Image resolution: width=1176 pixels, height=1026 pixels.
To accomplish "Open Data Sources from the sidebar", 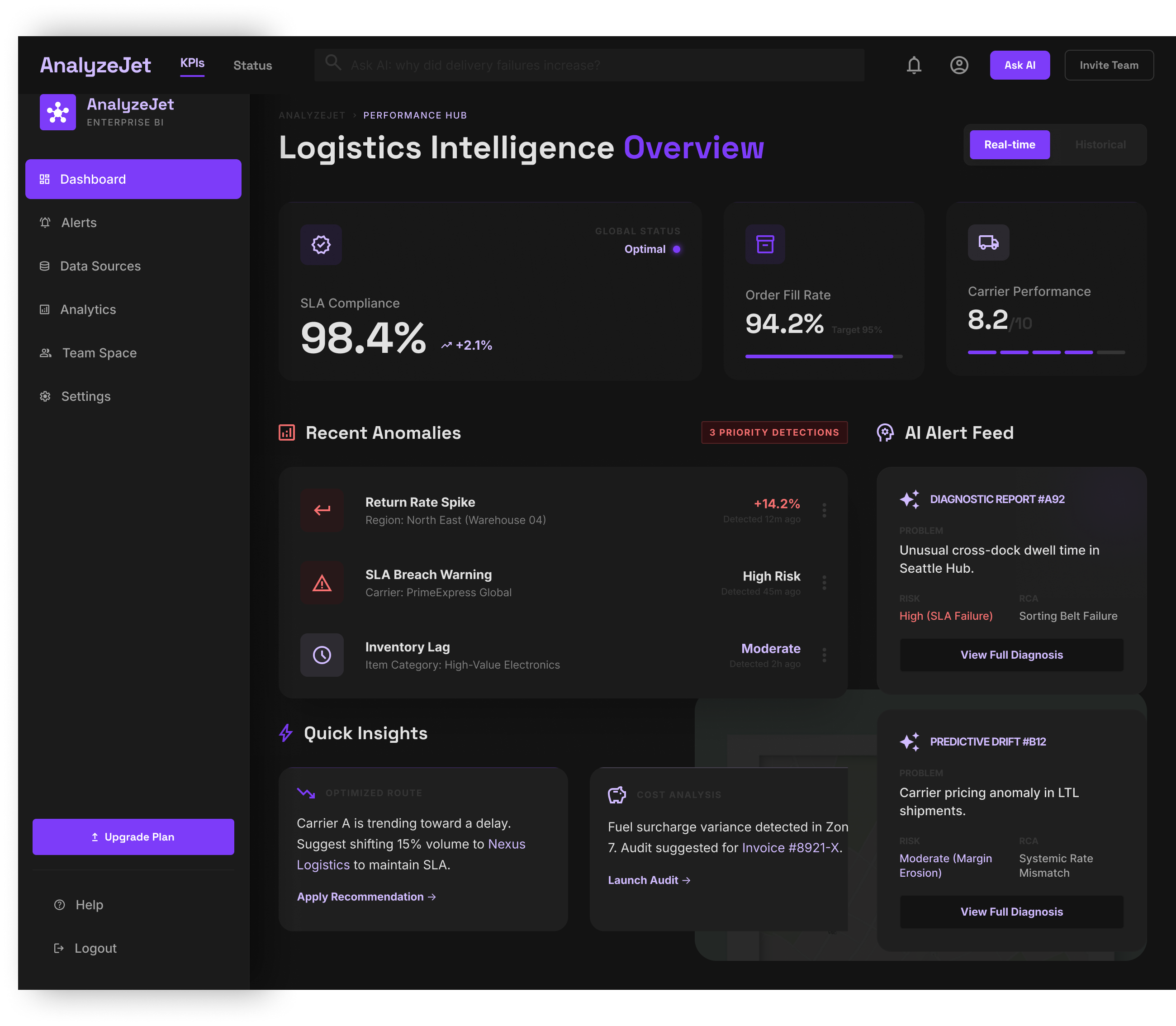I will click(x=100, y=266).
